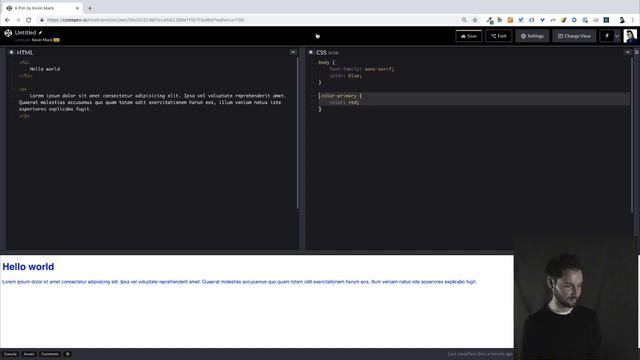Viewport: 640px width, 360px height.
Task: Fork this pen
Action: click(499, 36)
